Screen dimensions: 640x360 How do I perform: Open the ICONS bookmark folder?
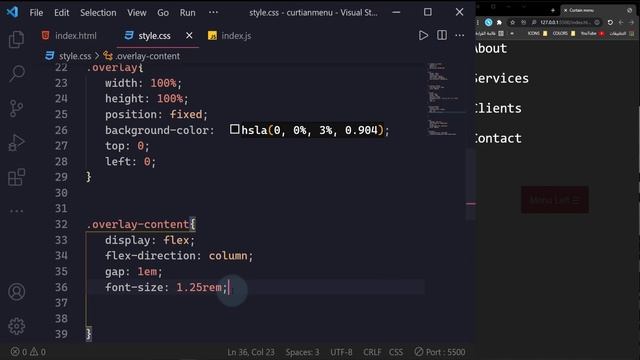click(x=537, y=33)
